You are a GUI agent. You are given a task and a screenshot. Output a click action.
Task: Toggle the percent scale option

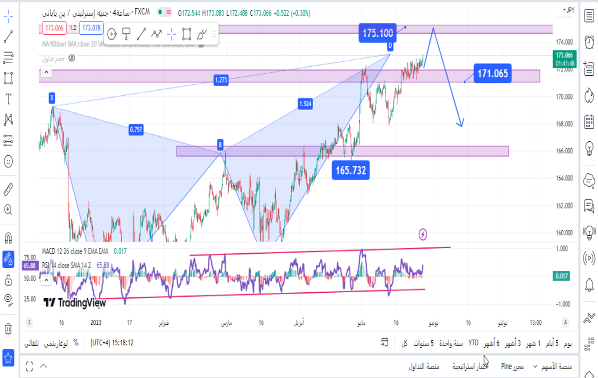[x=76, y=343]
